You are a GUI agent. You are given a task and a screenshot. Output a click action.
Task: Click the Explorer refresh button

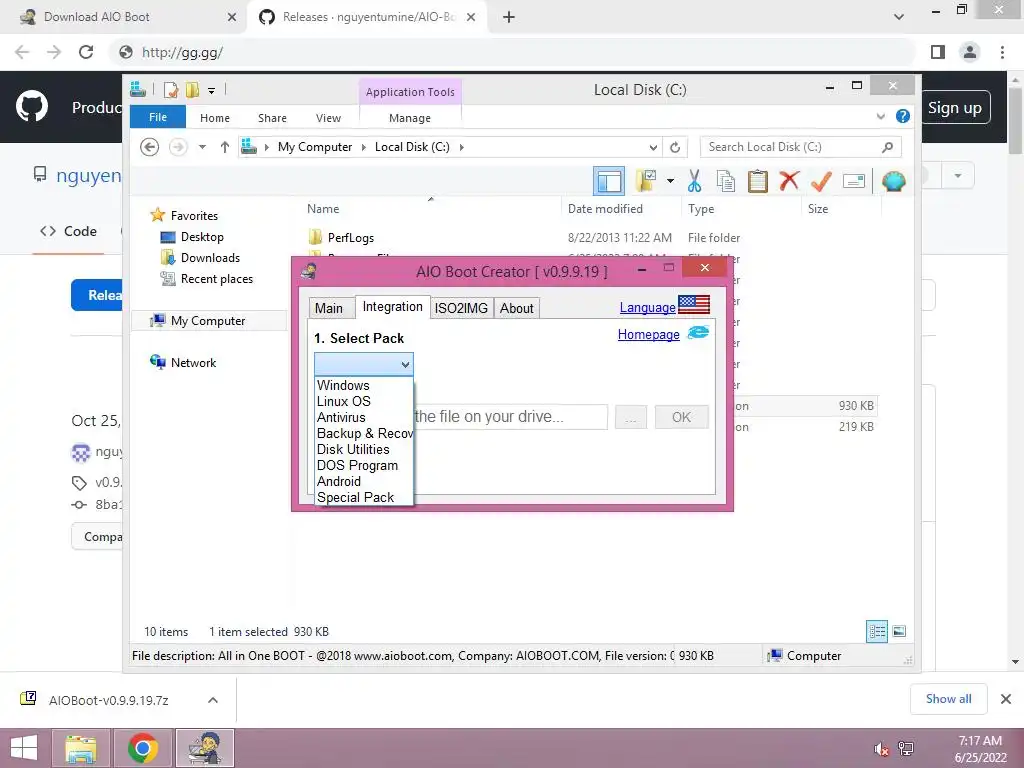[675, 147]
